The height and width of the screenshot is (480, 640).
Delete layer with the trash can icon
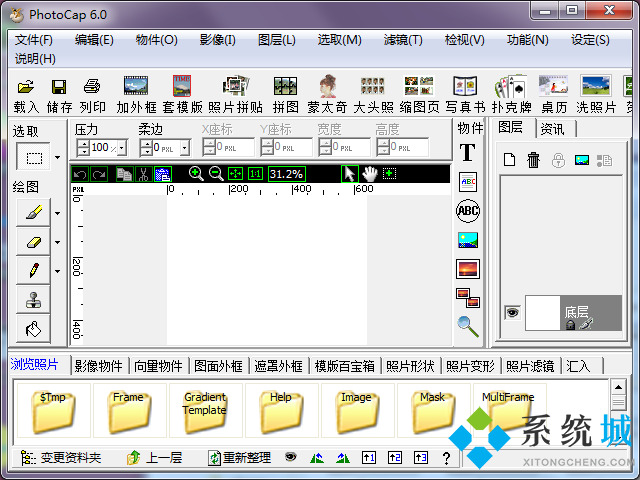pyautogui.click(x=533, y=160)
